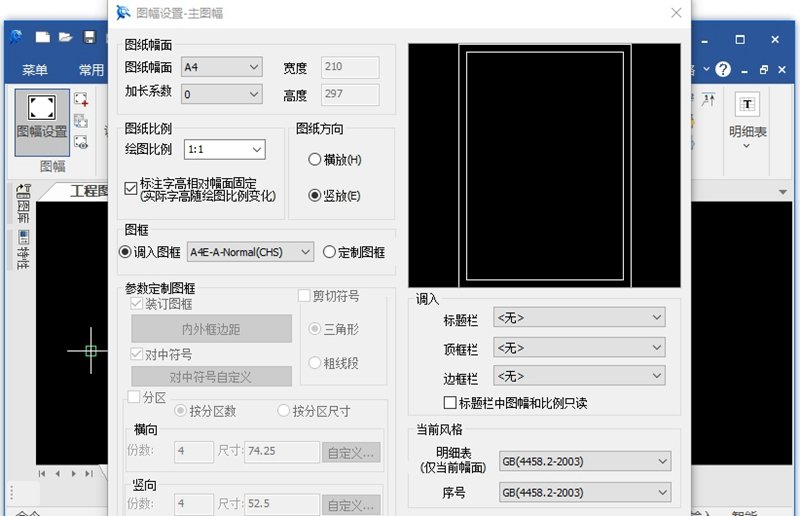This screenshot has height=516, width=800.
Task: Toggle the 对中符号 checkbox
Action: (x=136, y=354)
